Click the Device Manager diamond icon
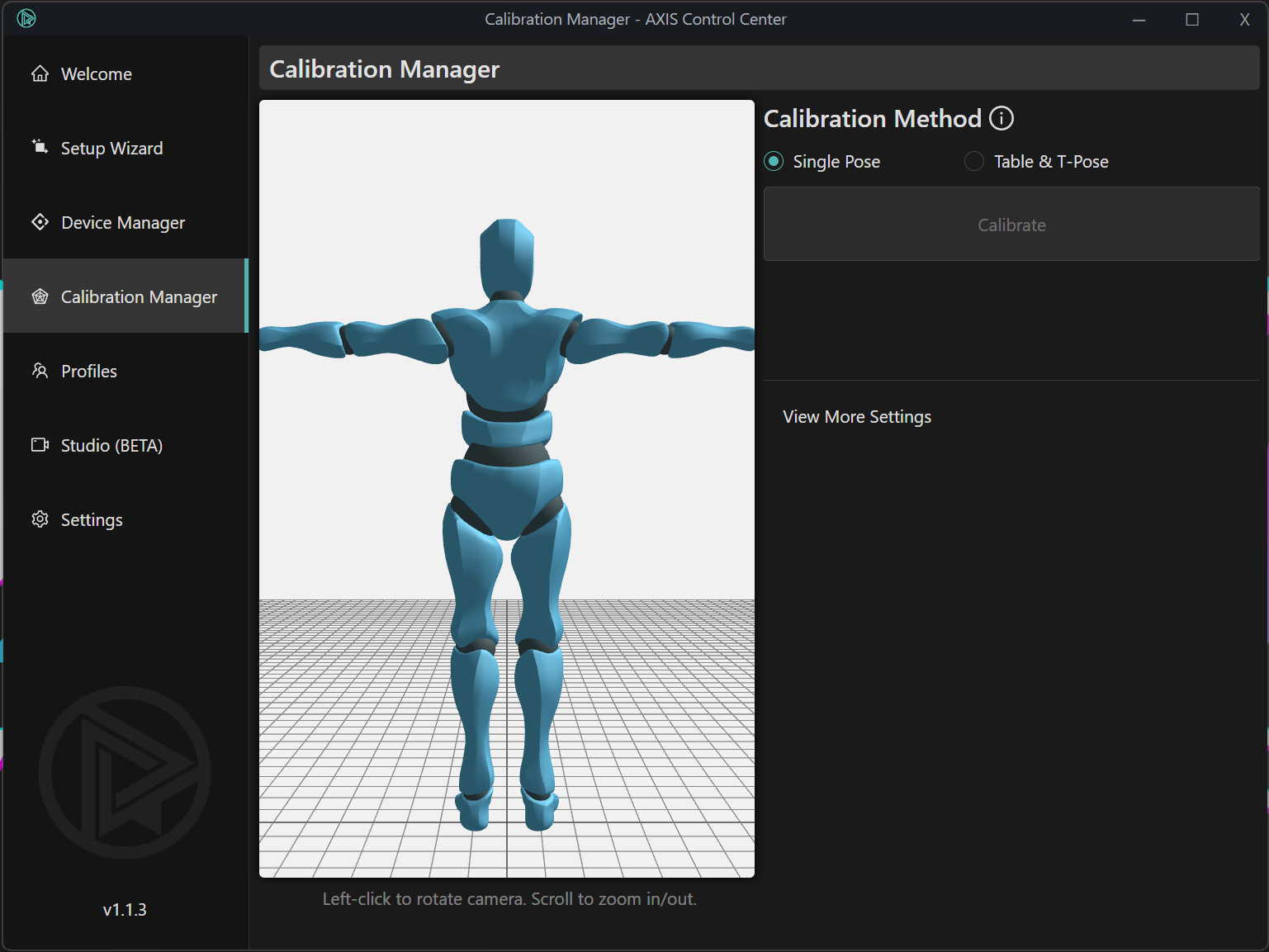 (x=40, y=222)
